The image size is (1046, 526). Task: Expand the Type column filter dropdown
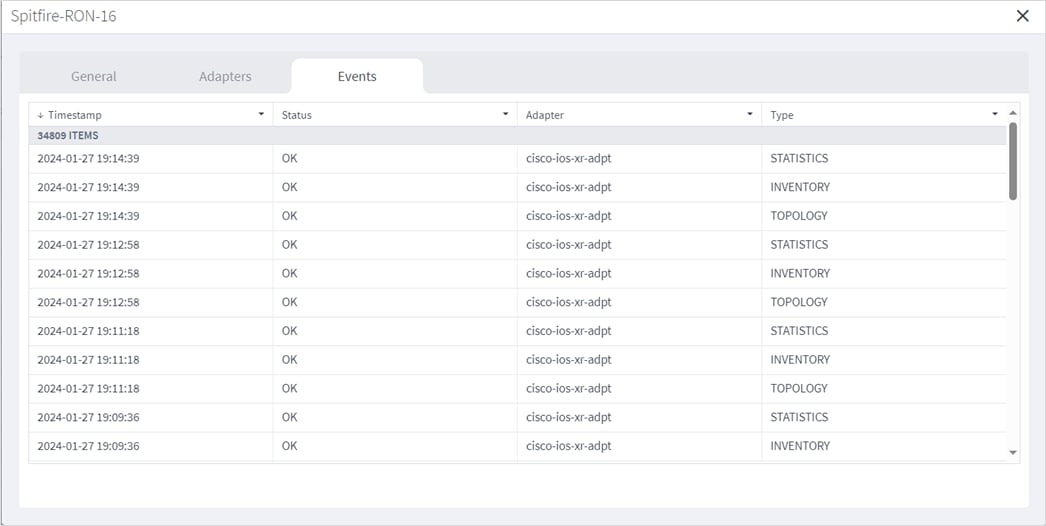994,115
